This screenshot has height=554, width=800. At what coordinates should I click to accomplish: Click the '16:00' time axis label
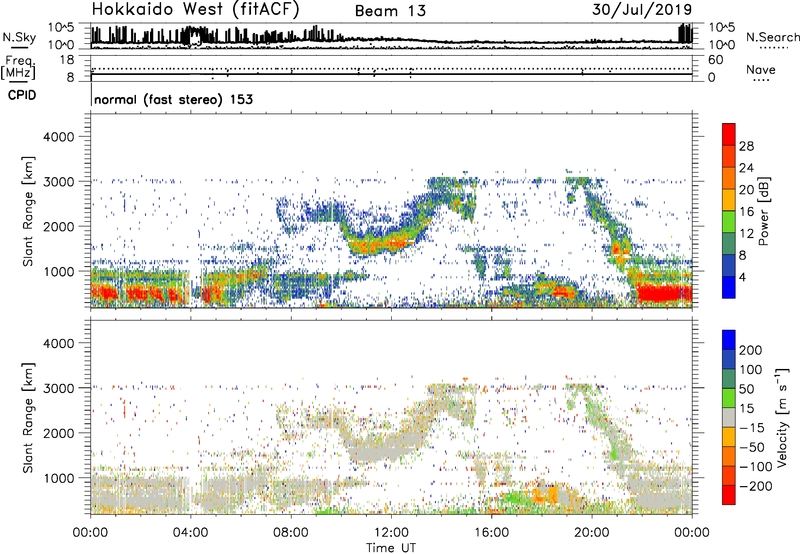coord(491,533)
